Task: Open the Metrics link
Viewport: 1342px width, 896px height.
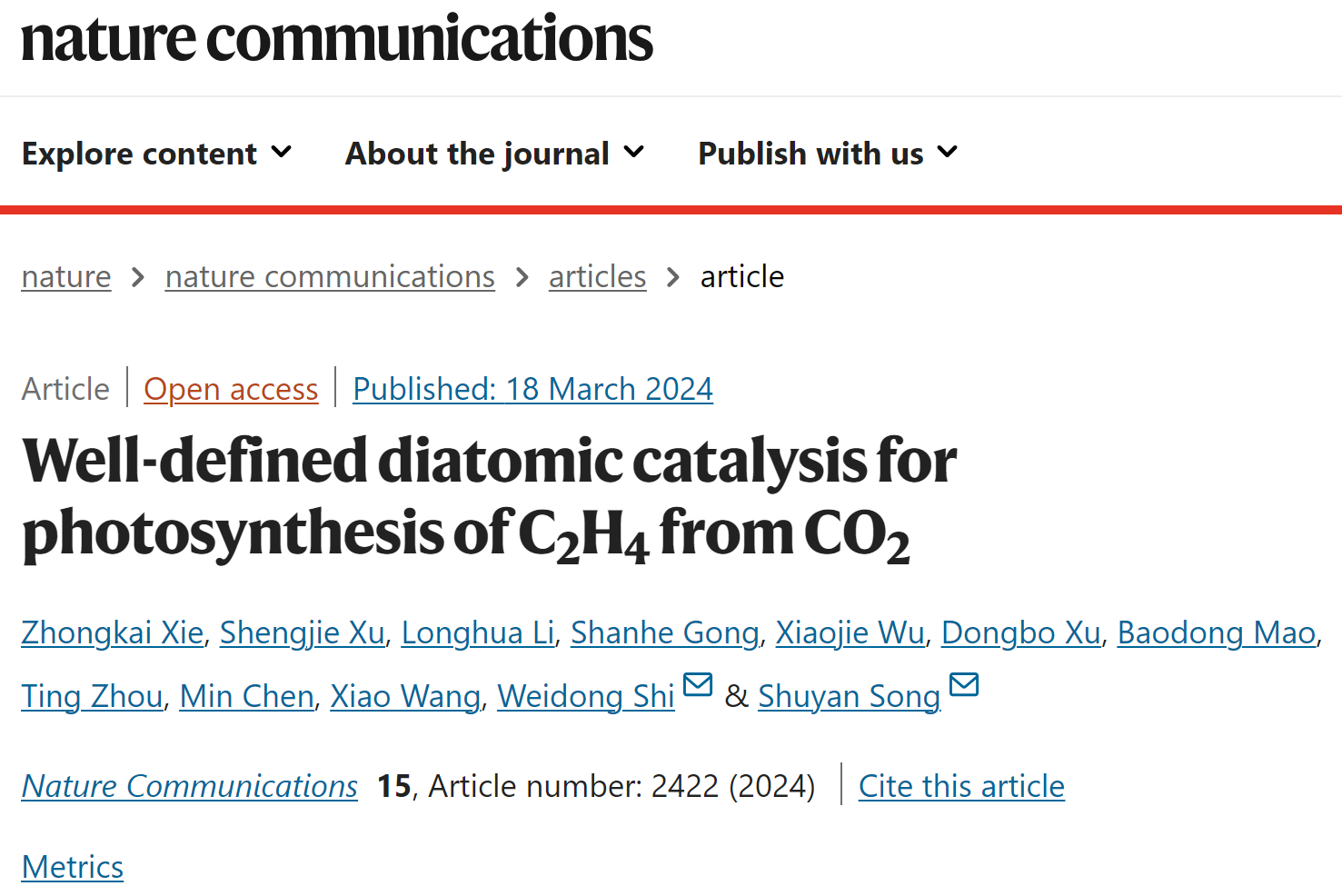Action: coord(73,867)
